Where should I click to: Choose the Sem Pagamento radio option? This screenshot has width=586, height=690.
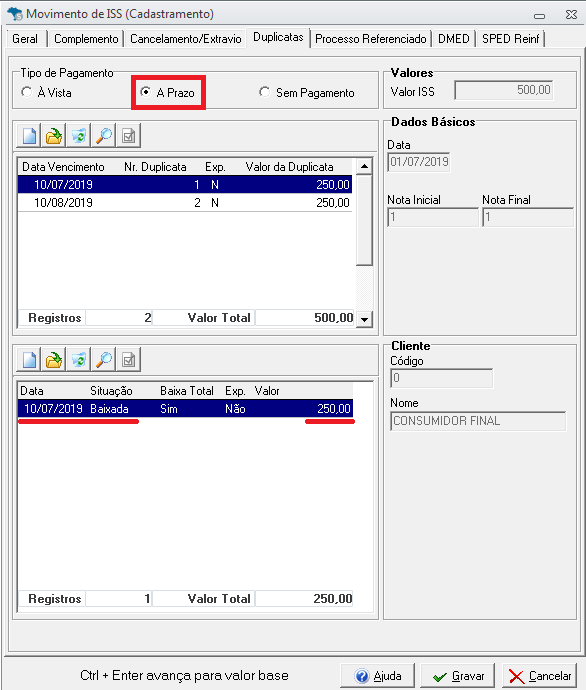click(307, 92)
